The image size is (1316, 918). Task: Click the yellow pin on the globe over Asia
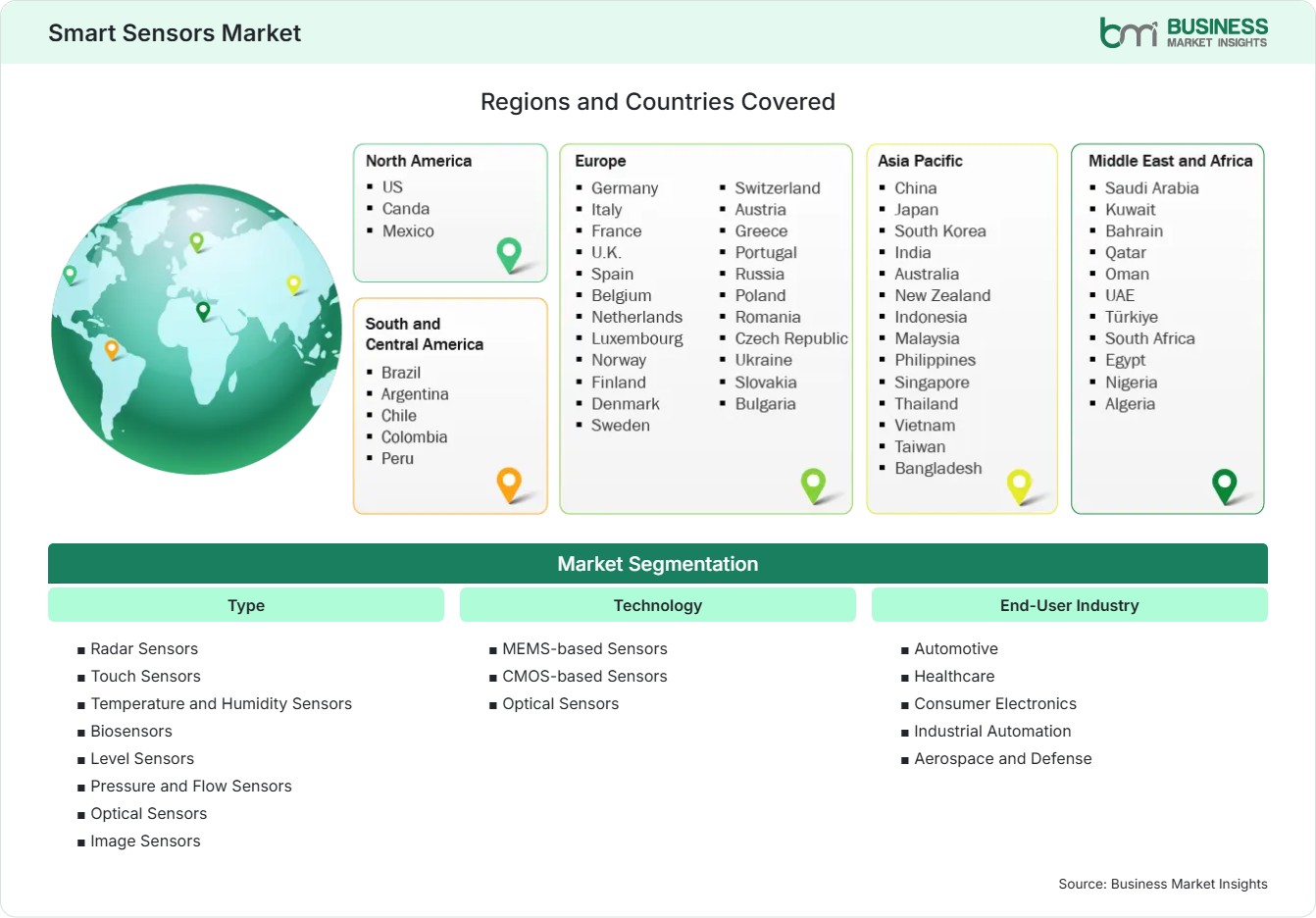[x=293, y=284]
